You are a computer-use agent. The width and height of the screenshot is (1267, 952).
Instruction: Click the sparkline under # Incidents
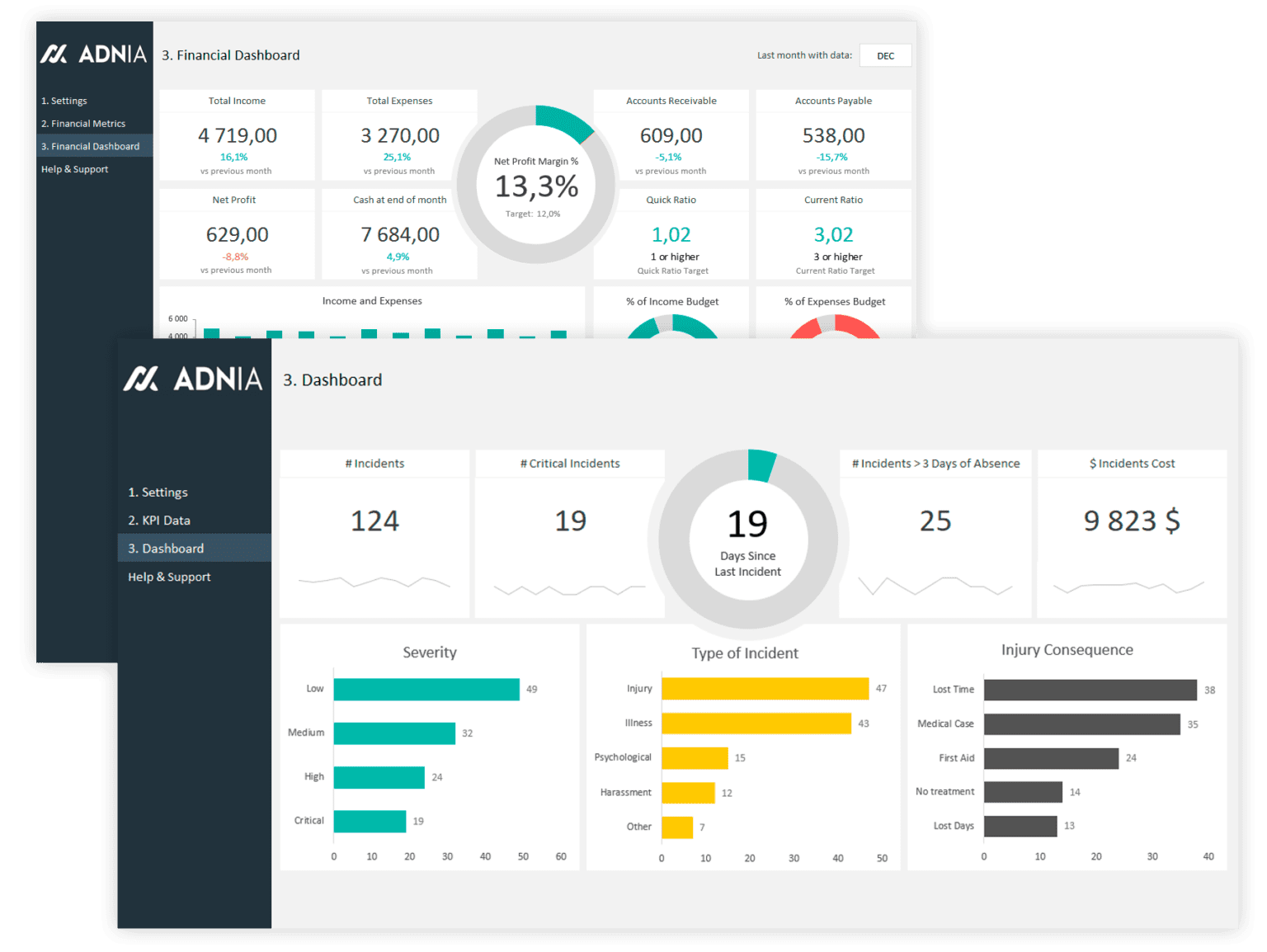pos(374,582)
